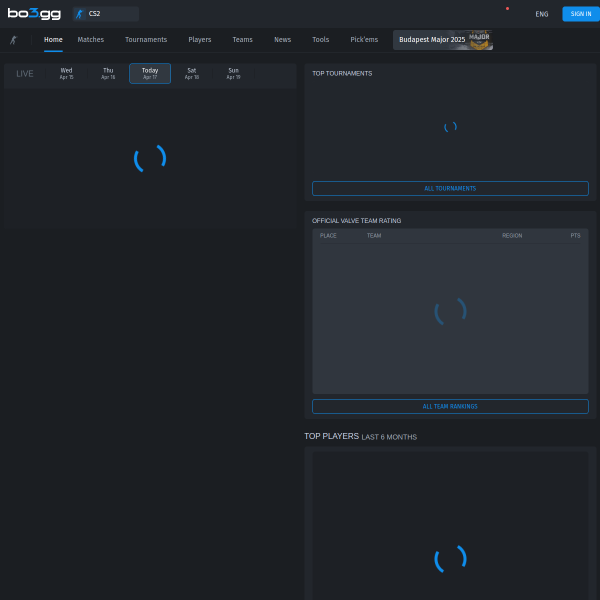Switch to Thu Apr 16 date tab
The image size is (600, 600).
(x=108, y=73)
